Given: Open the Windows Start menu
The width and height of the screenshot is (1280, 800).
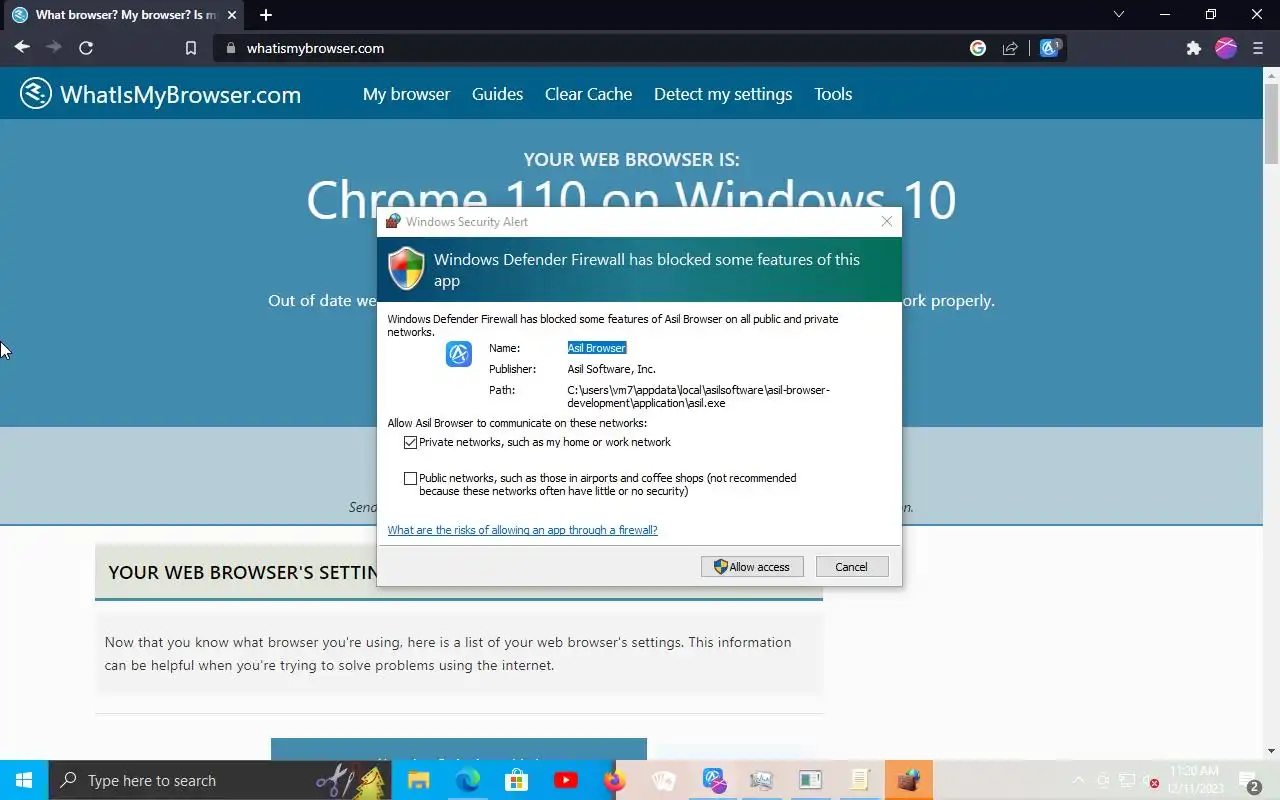Looking at the screenshot, I should tap(24, 780).
